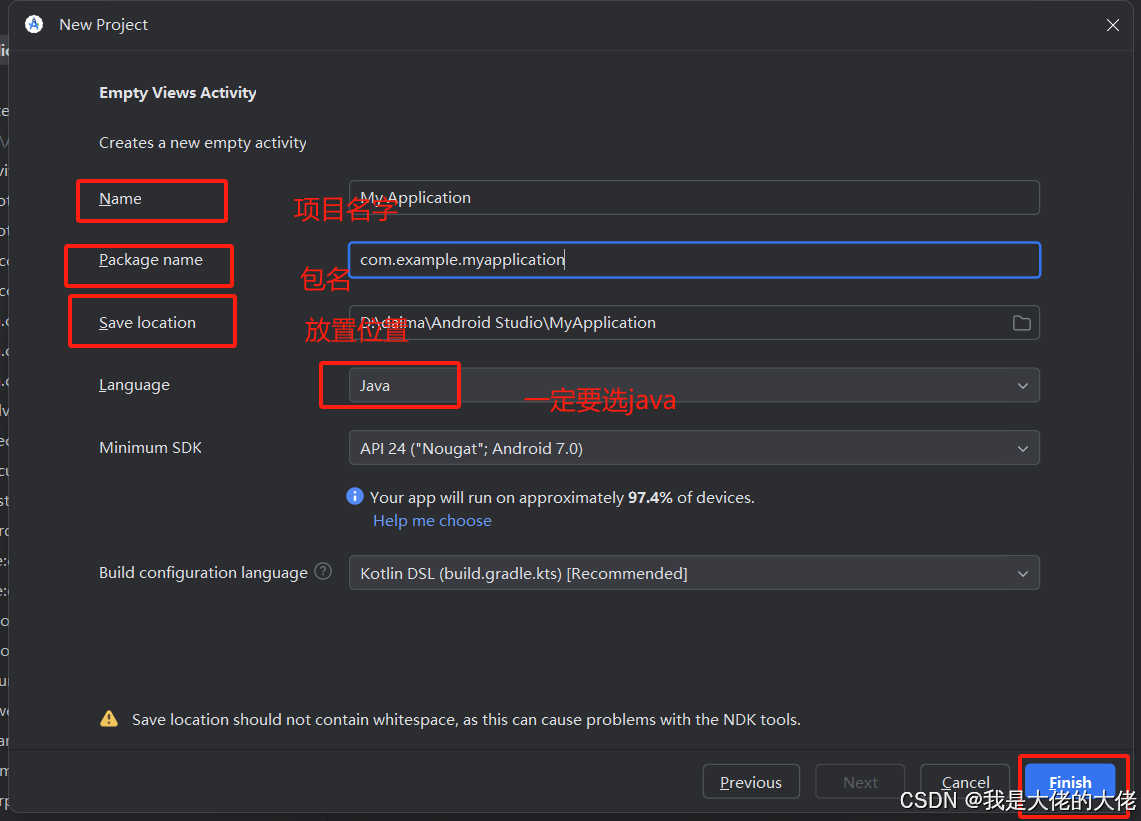The width and height of the screenshot is (1141, 821).
Task: Open the Help me choose link
Action: tap(432, 520)
